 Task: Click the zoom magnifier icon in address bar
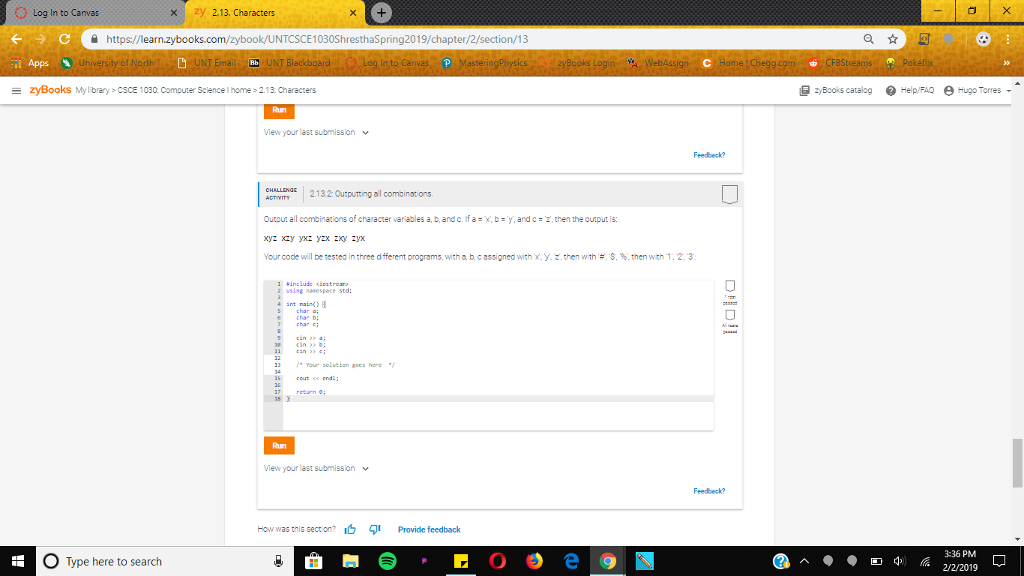pos(869,39)
